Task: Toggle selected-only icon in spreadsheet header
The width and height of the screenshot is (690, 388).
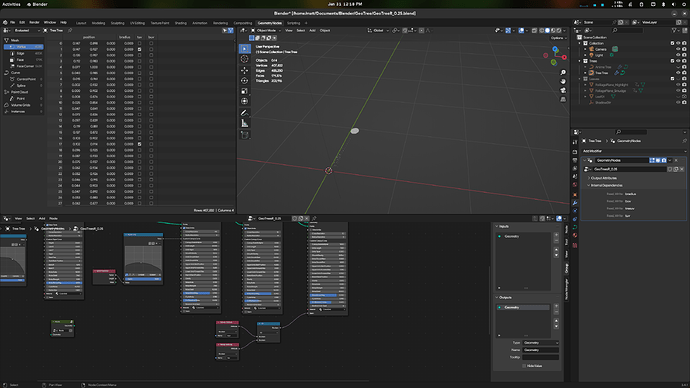Action: [224, 30]
